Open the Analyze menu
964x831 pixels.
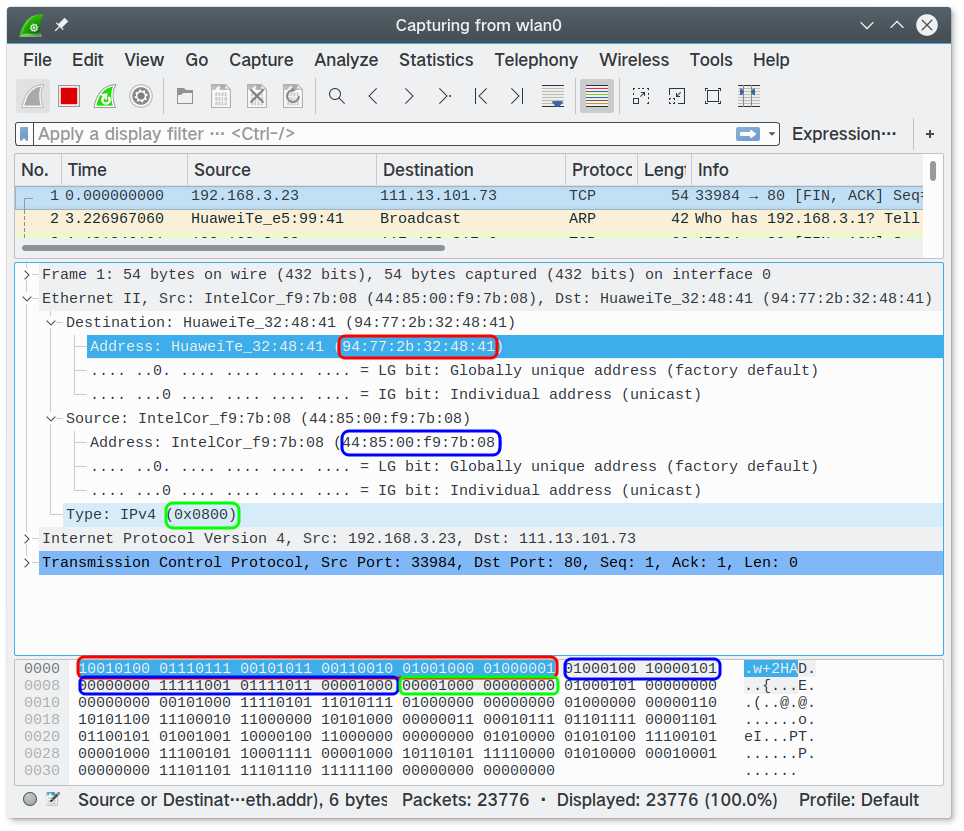pos(346,60)
